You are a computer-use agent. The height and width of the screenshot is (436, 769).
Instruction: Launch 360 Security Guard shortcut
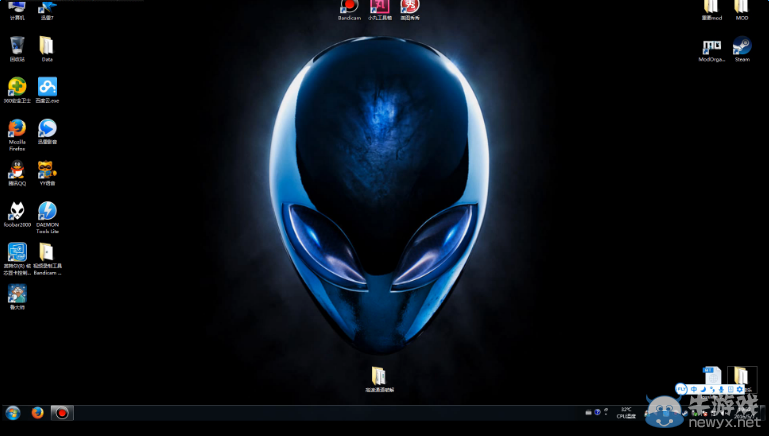tap(17, 90)
